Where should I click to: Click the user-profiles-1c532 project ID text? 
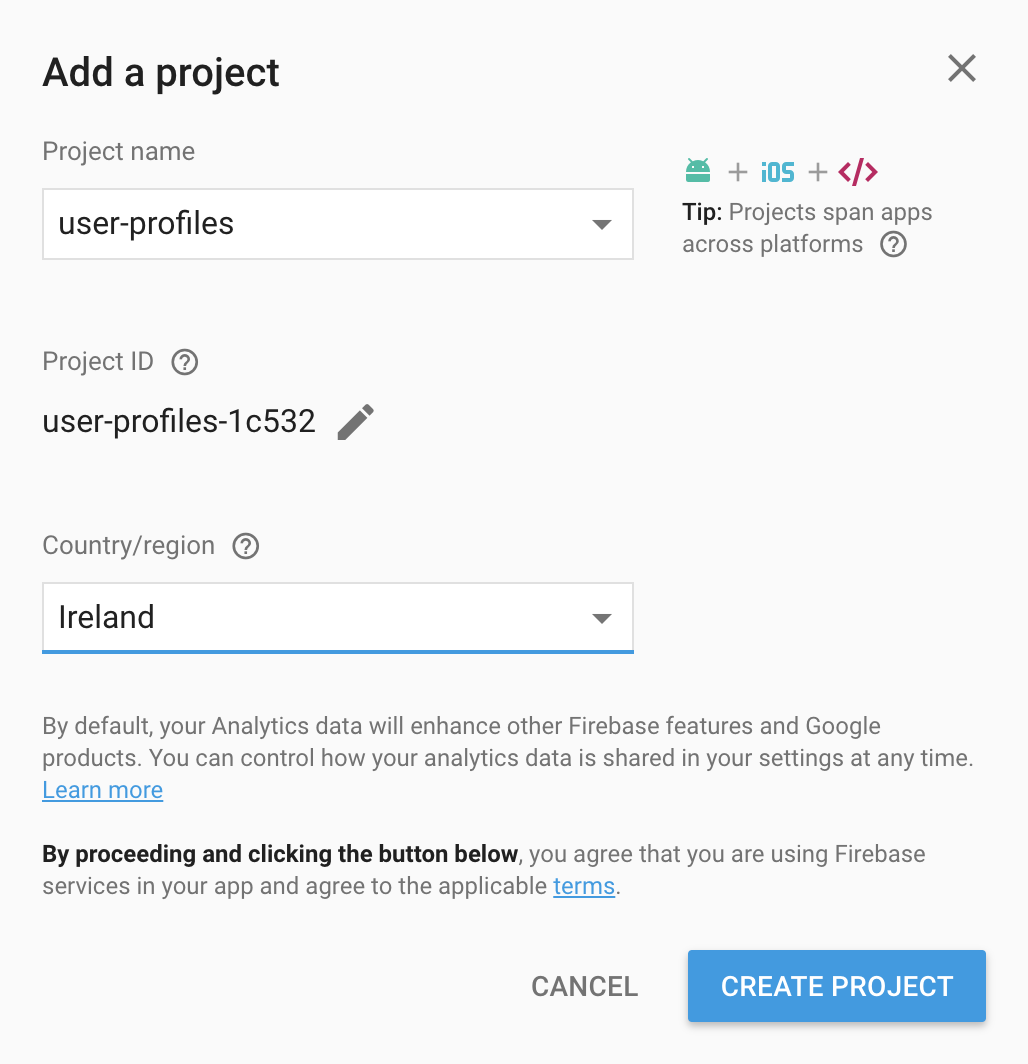click(x=179, y=422)
